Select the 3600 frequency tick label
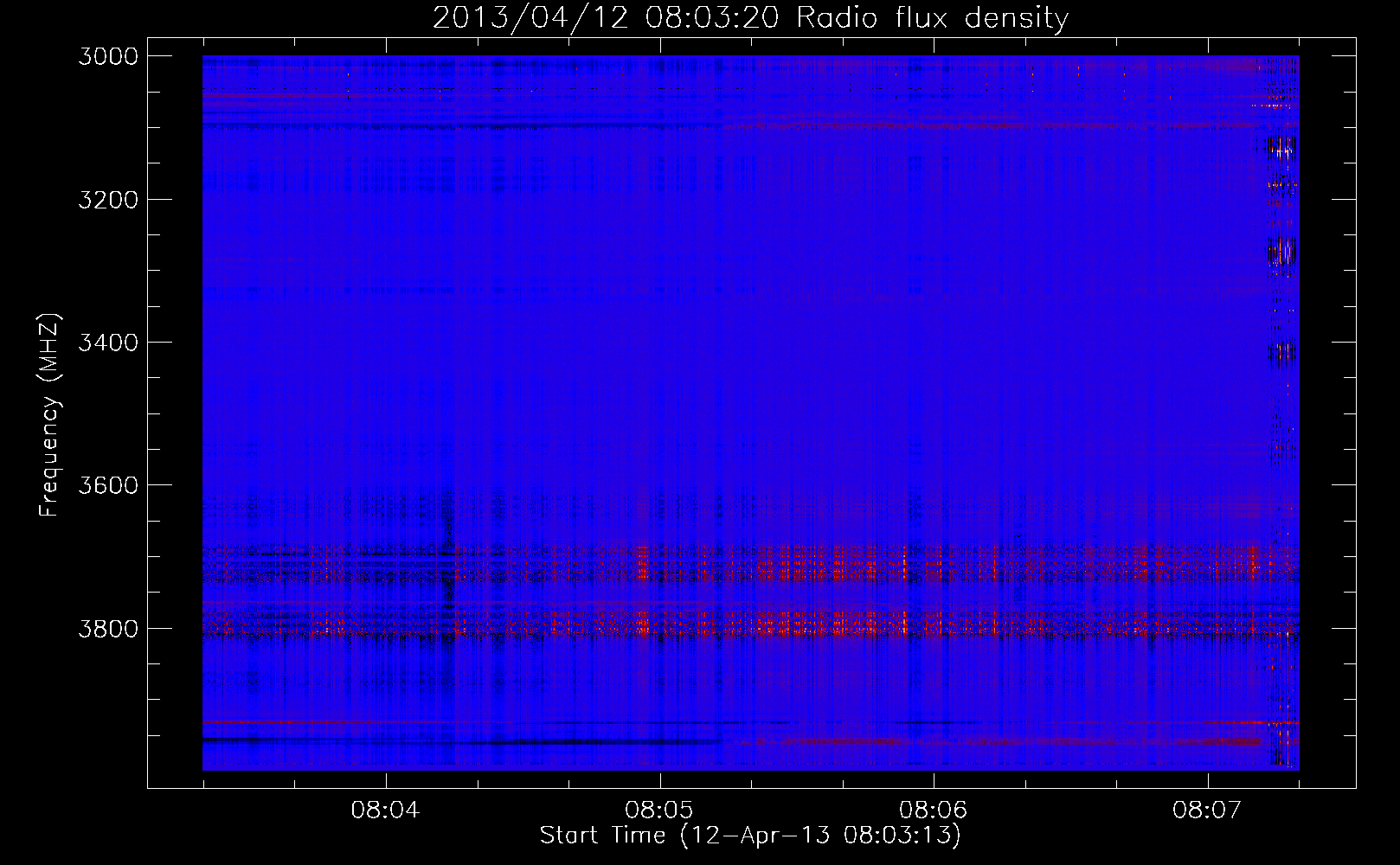This screenshot has height=865, width=1400. click(x=108, y=485)
